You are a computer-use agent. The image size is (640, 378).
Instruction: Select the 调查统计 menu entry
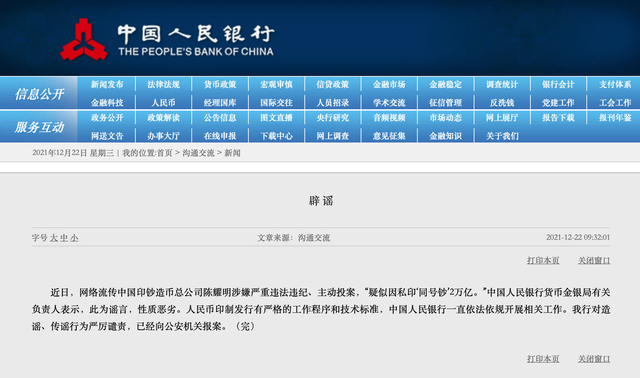(502, 84)
